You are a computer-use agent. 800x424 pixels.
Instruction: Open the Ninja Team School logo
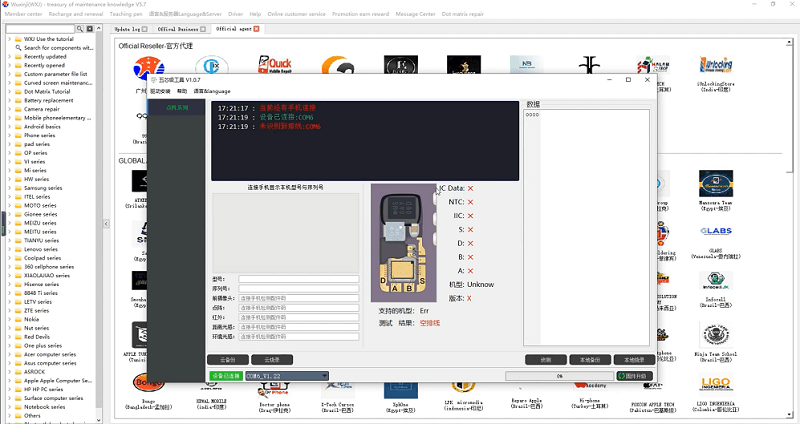(x=716, y=335)
